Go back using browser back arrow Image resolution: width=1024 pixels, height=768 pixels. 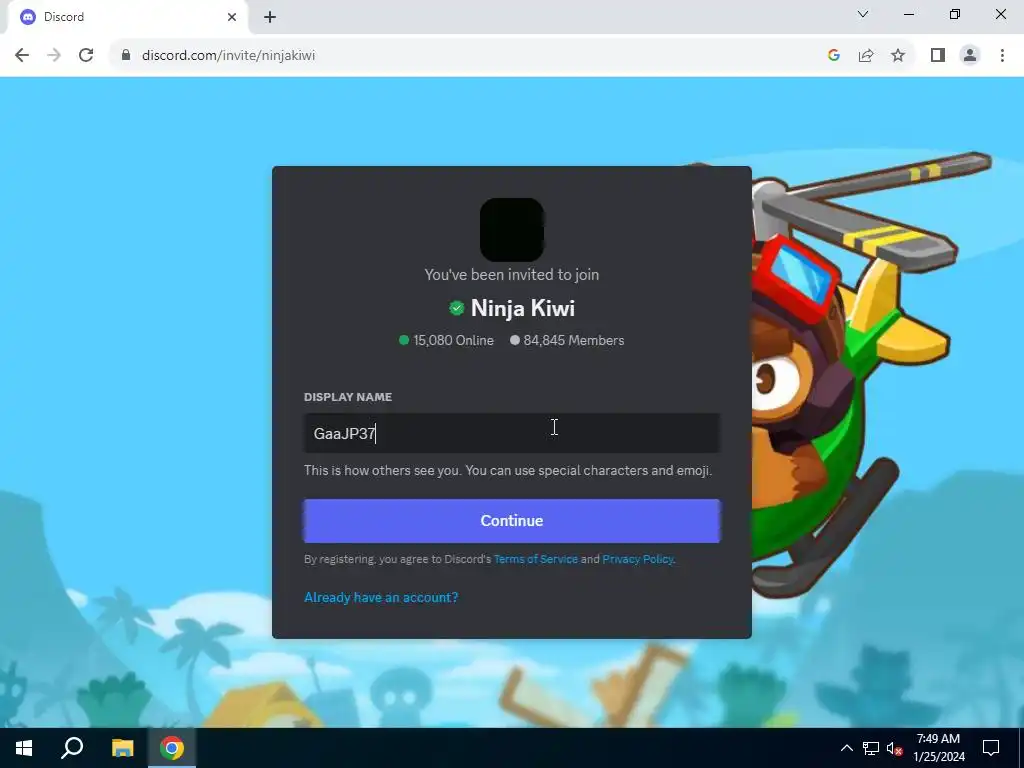(22, 56)
